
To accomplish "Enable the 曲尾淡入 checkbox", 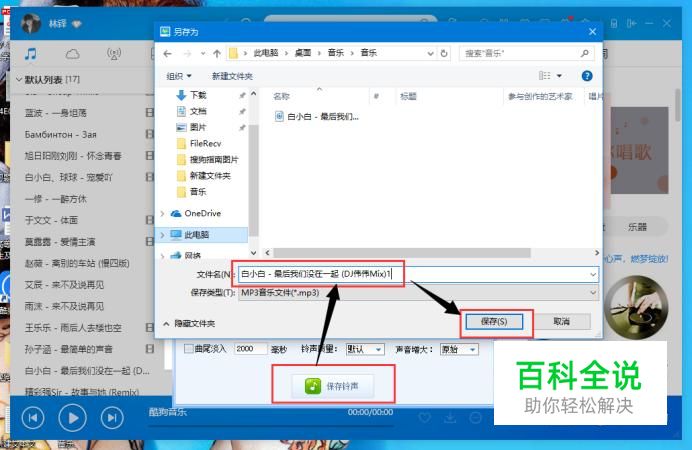I will [x=188, y=349].
